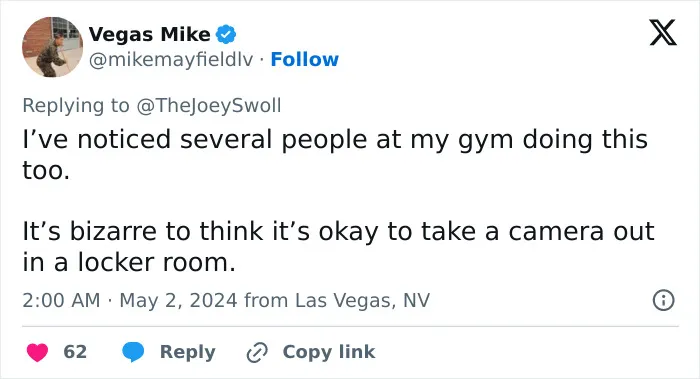Open the 2:00 AM time text

61,300
